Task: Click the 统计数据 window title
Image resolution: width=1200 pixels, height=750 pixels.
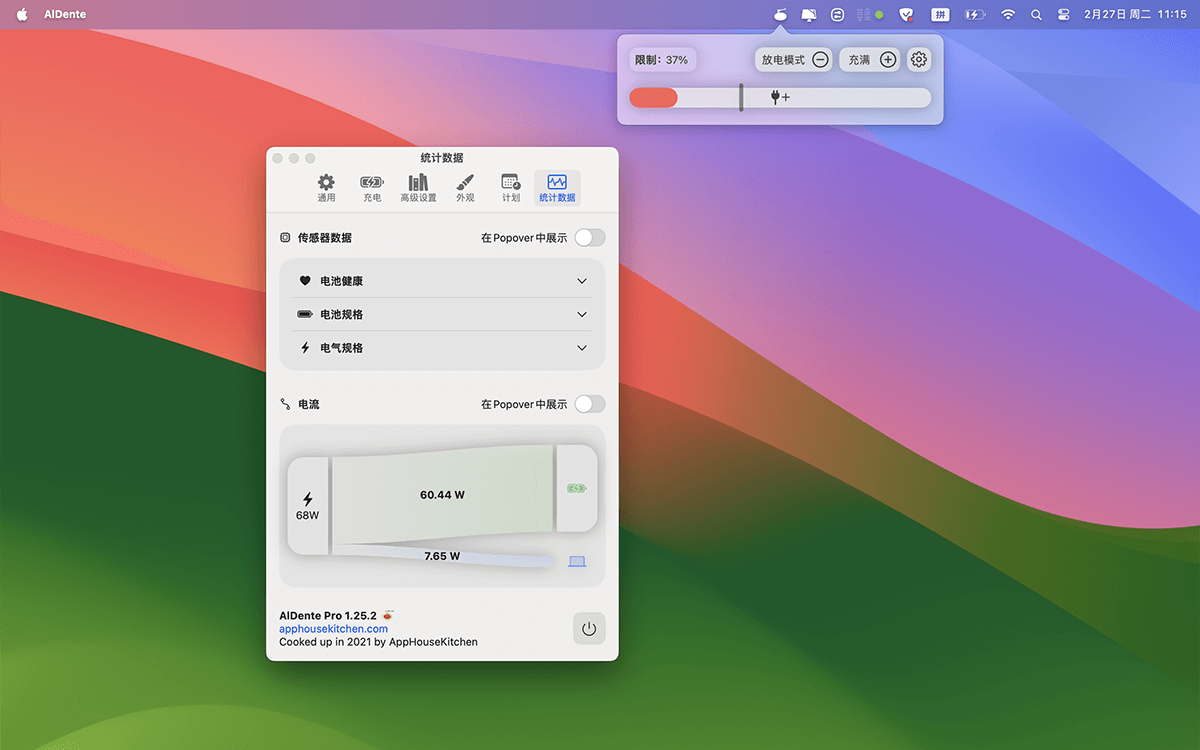Action: pyautogui.click(x=442, y=158)
